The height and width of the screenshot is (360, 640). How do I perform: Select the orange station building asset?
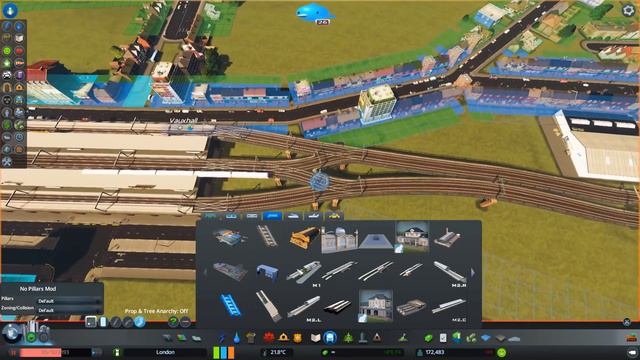click(x=304, y=237)
